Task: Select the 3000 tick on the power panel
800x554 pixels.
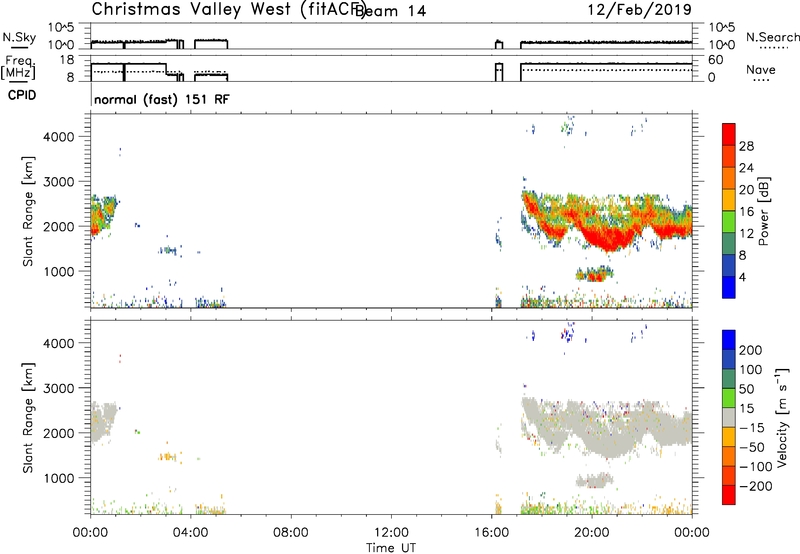Action: [x=59, y=182]
